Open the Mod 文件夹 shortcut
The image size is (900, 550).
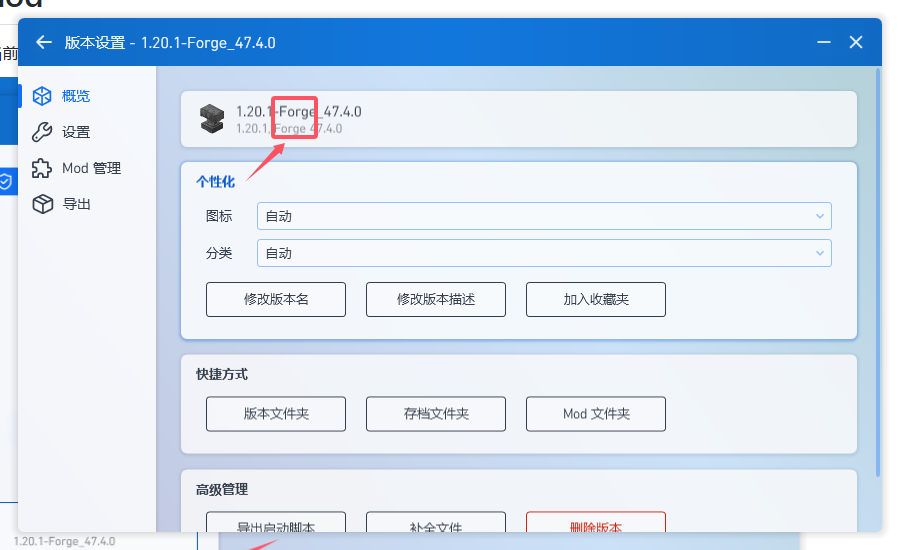coord(596,413)
